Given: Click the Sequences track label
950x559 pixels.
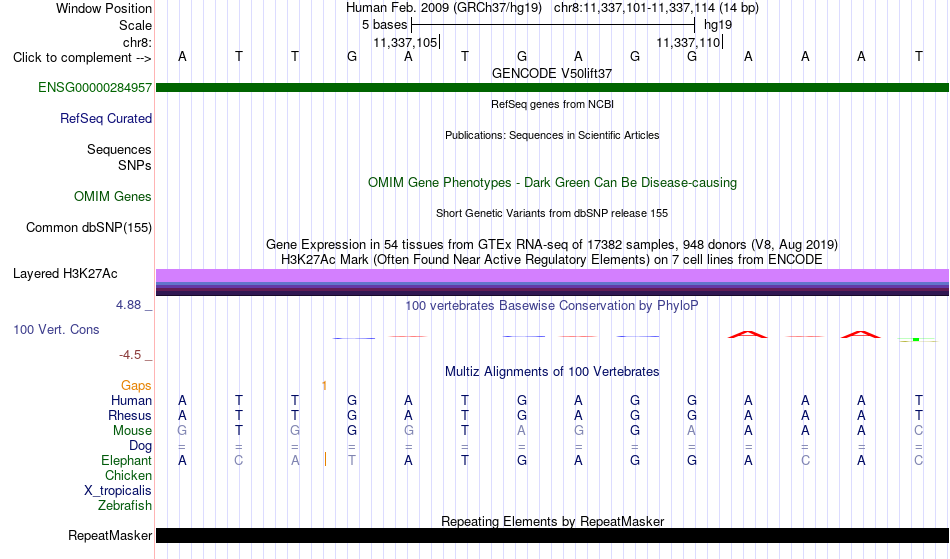Looking at the screenshot, I should [x=119, y=149].
